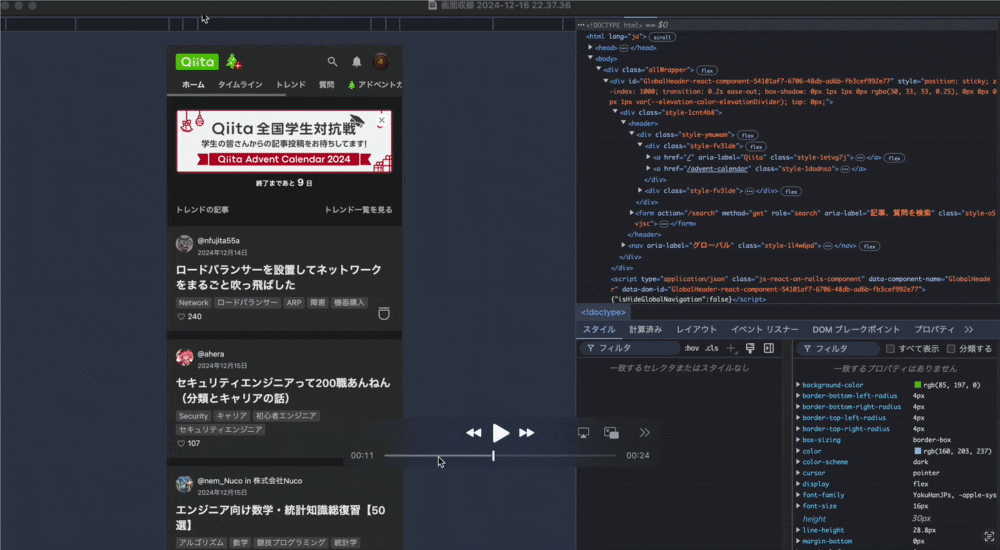
Task: Open notifications bell on Qiita header
Action: click(x=357, y=62)
